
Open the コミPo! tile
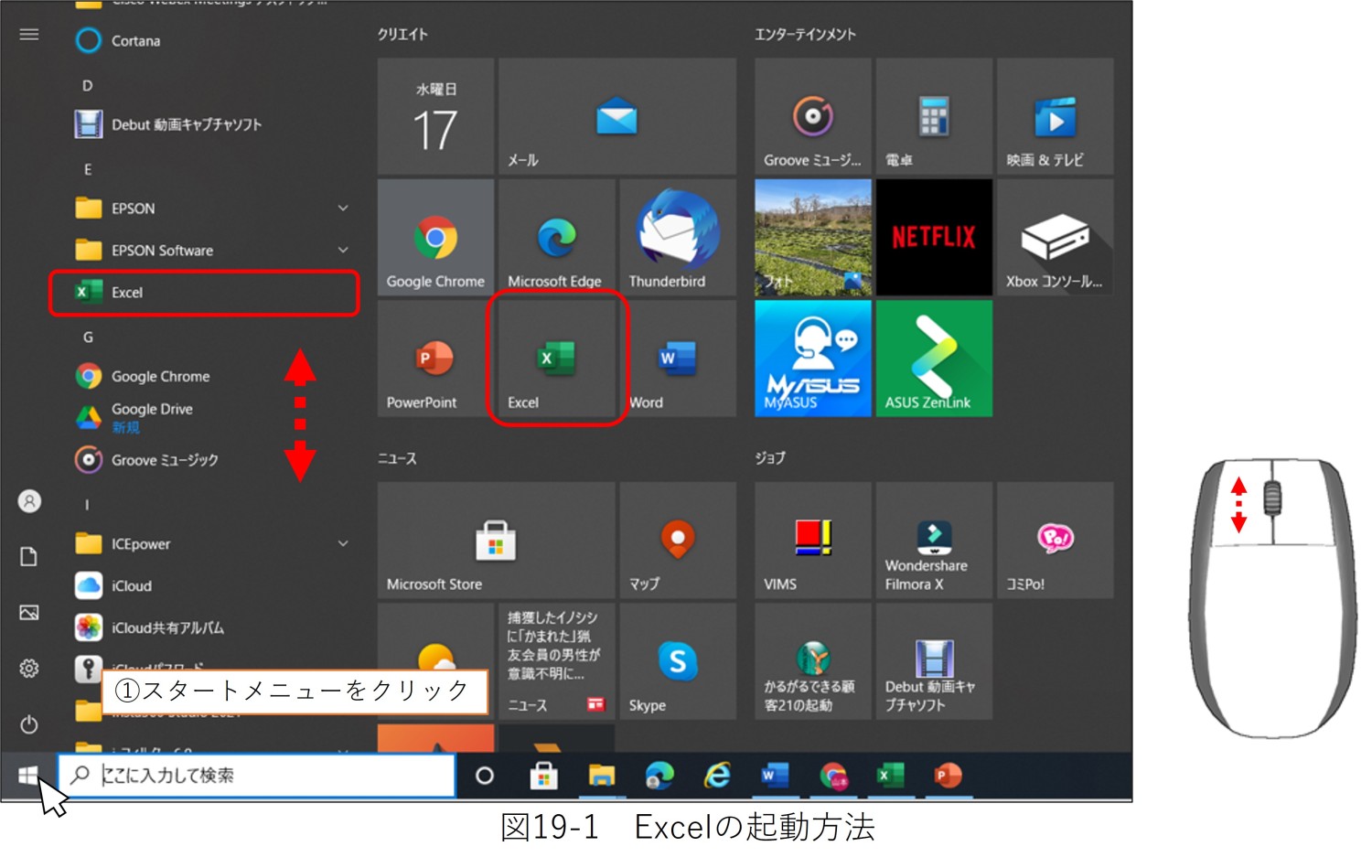point(1056,541)
